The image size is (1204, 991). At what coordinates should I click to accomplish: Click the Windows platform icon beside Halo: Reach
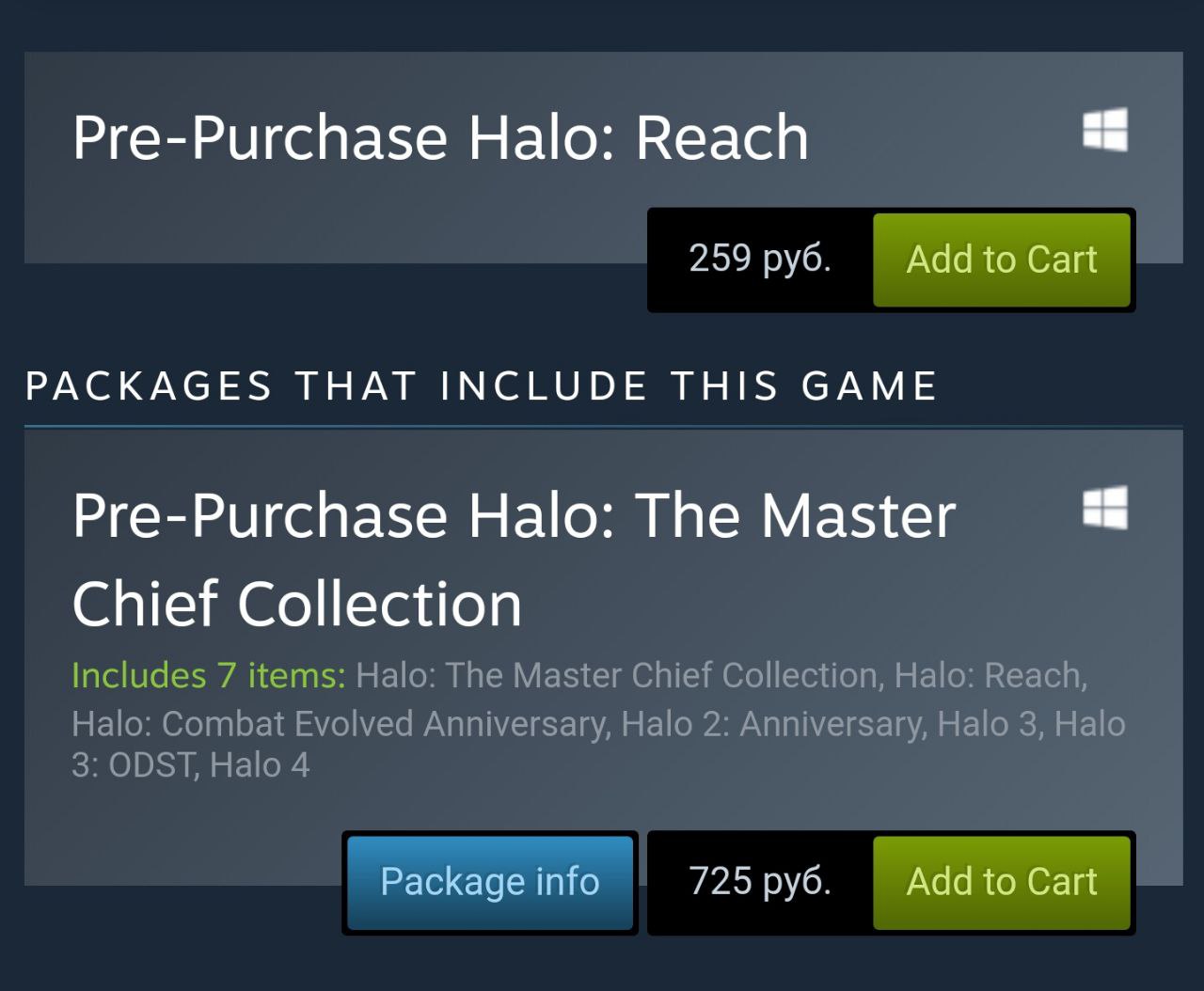[x=1105, y=130]
